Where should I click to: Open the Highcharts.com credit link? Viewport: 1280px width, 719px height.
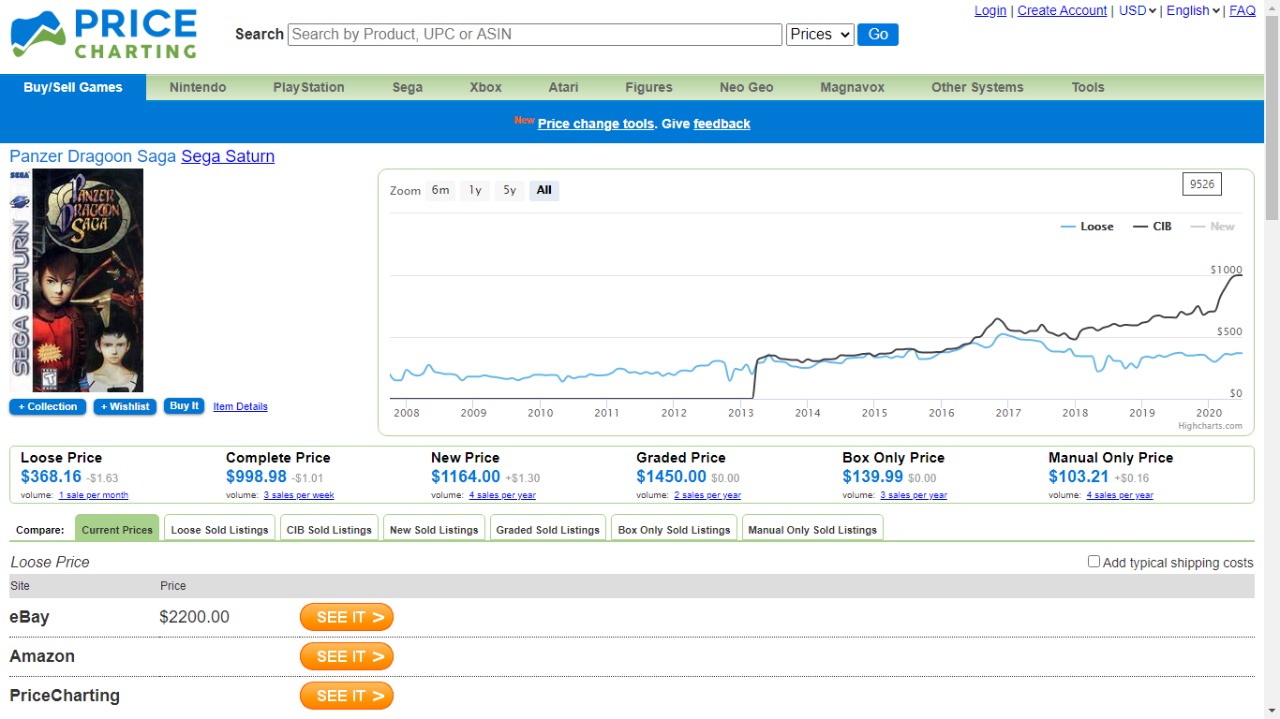(x=1210, y=426)
